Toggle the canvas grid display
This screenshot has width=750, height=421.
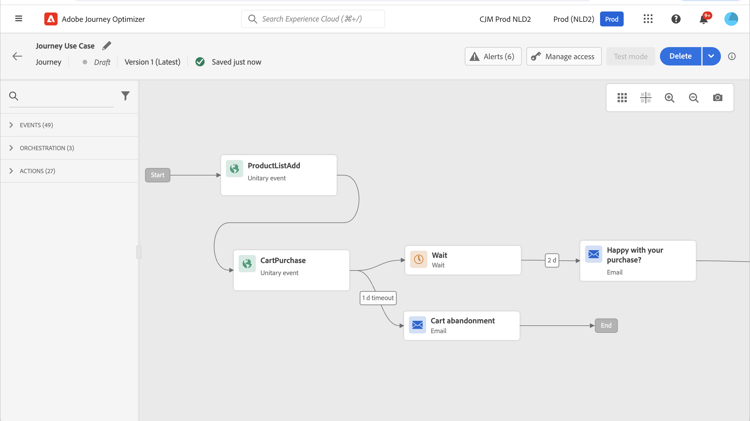coord(646,98)
